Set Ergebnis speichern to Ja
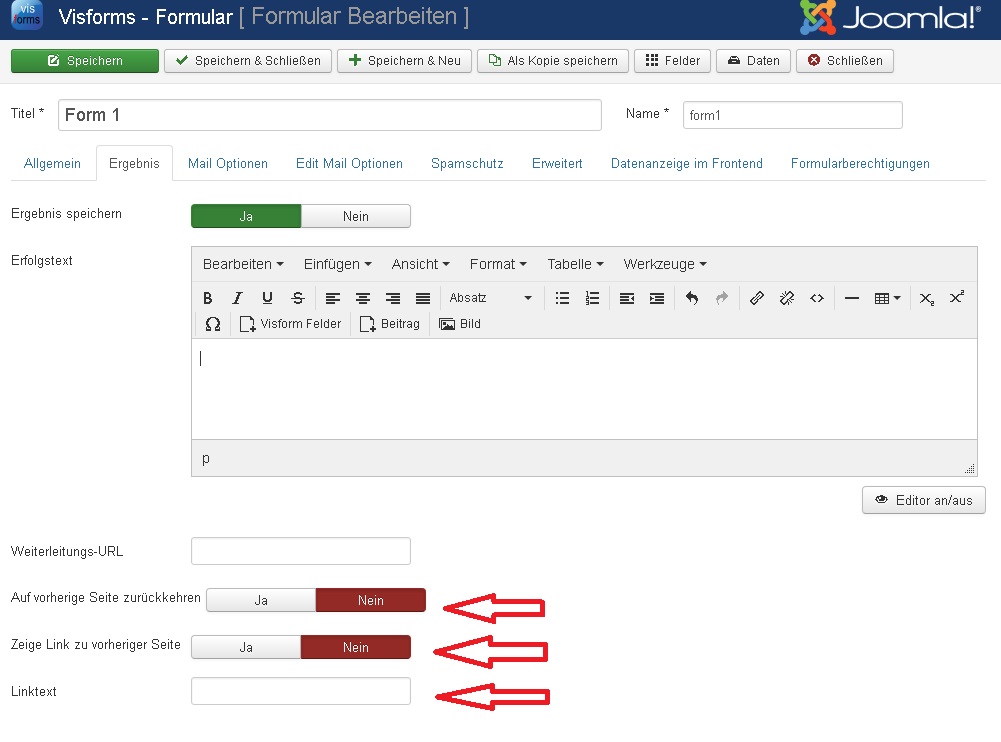Image resolution: width=1001 pixels, height=742 pixels. (x=245, y=215)
